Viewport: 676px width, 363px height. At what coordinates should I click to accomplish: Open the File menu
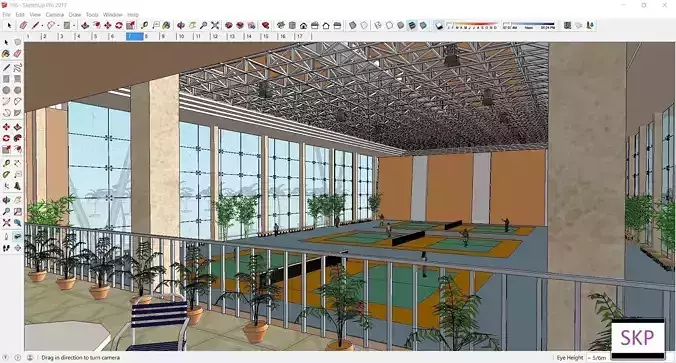[6, 15]
